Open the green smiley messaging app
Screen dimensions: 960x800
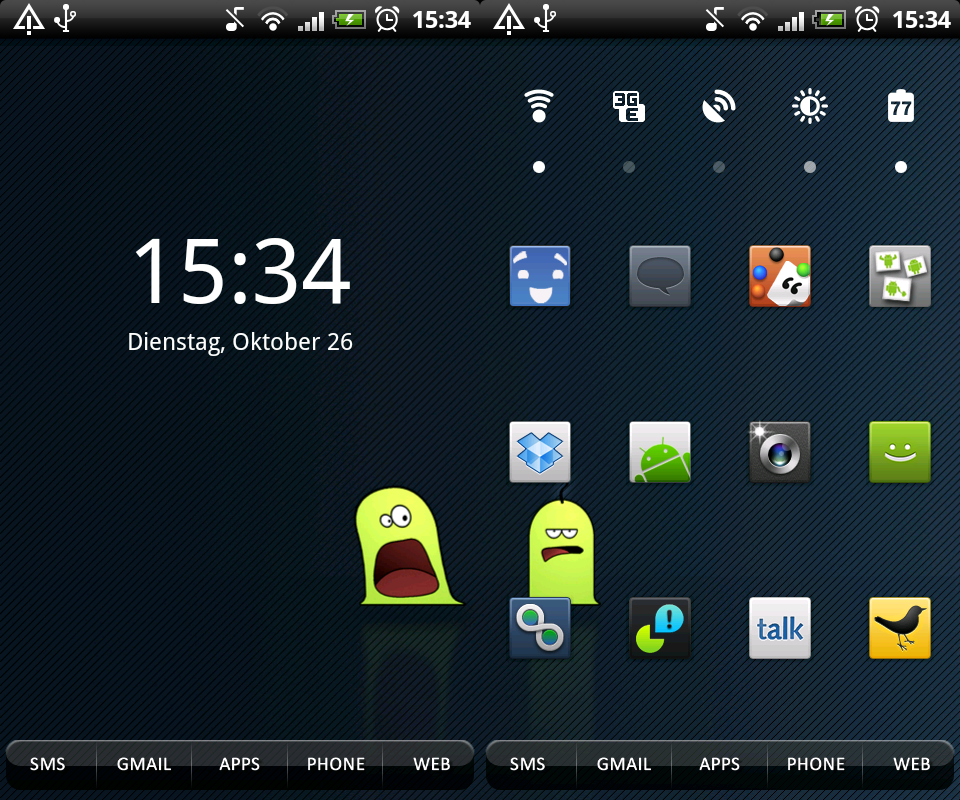pos(900,452)
